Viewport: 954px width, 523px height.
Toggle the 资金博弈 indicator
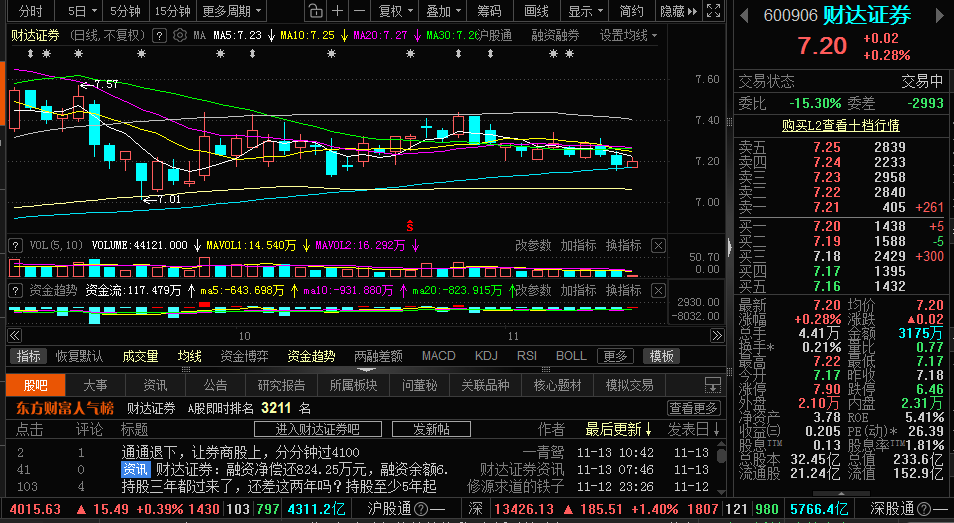click(245, 356)
